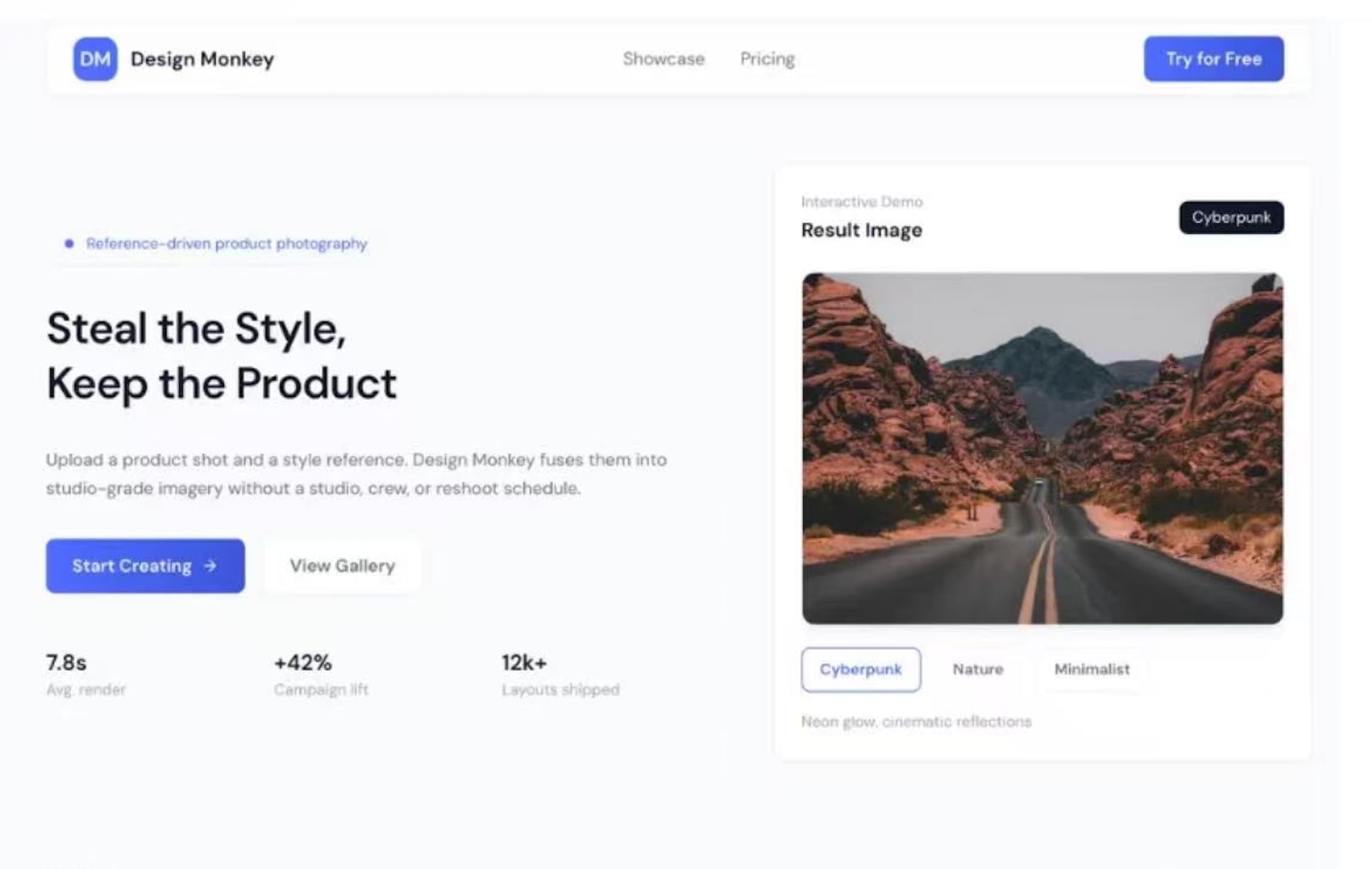Select the Cyberpunk style pill
The image size is (1372, 869).
(861, 670)
